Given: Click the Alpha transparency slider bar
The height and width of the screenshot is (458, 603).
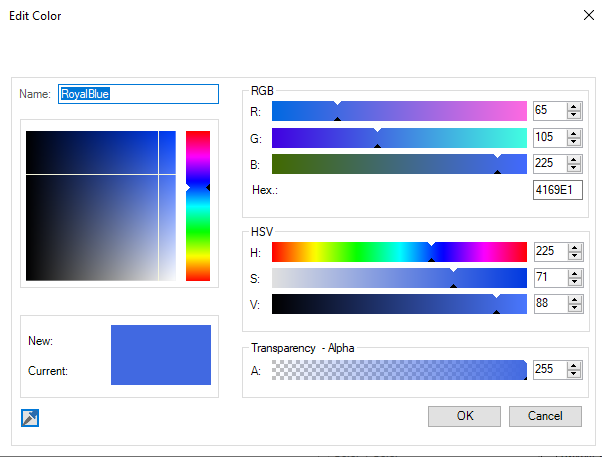Looking at the screenshot, I should [x=399, y=370].
